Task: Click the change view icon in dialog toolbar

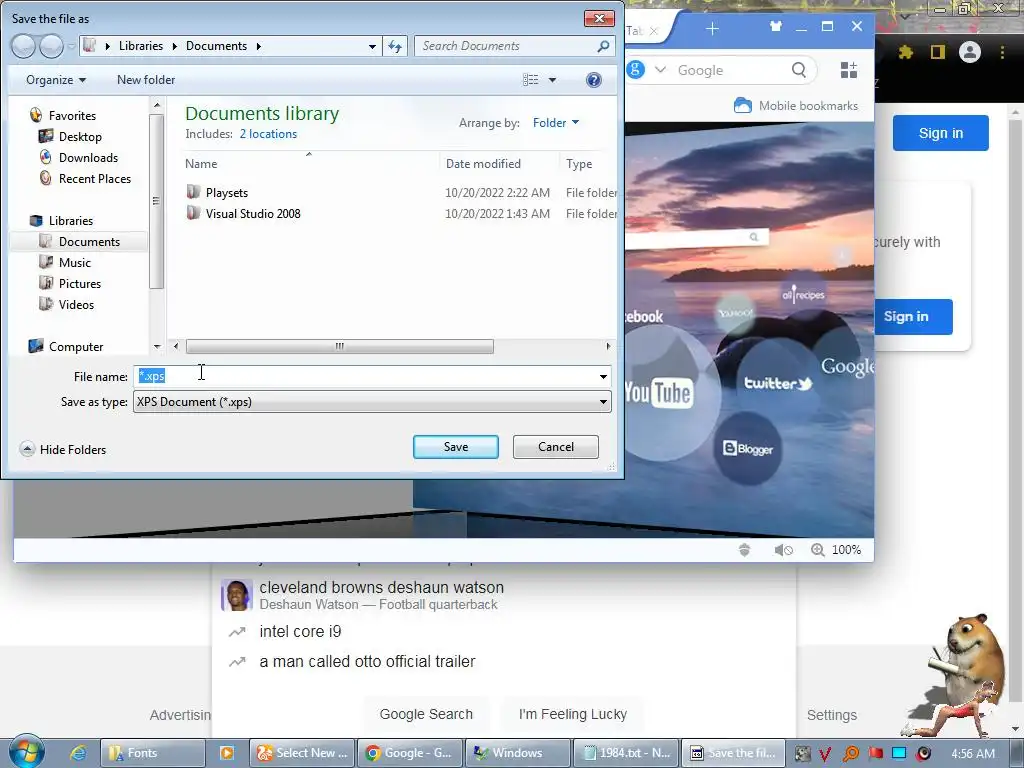Action: [530, 80]
